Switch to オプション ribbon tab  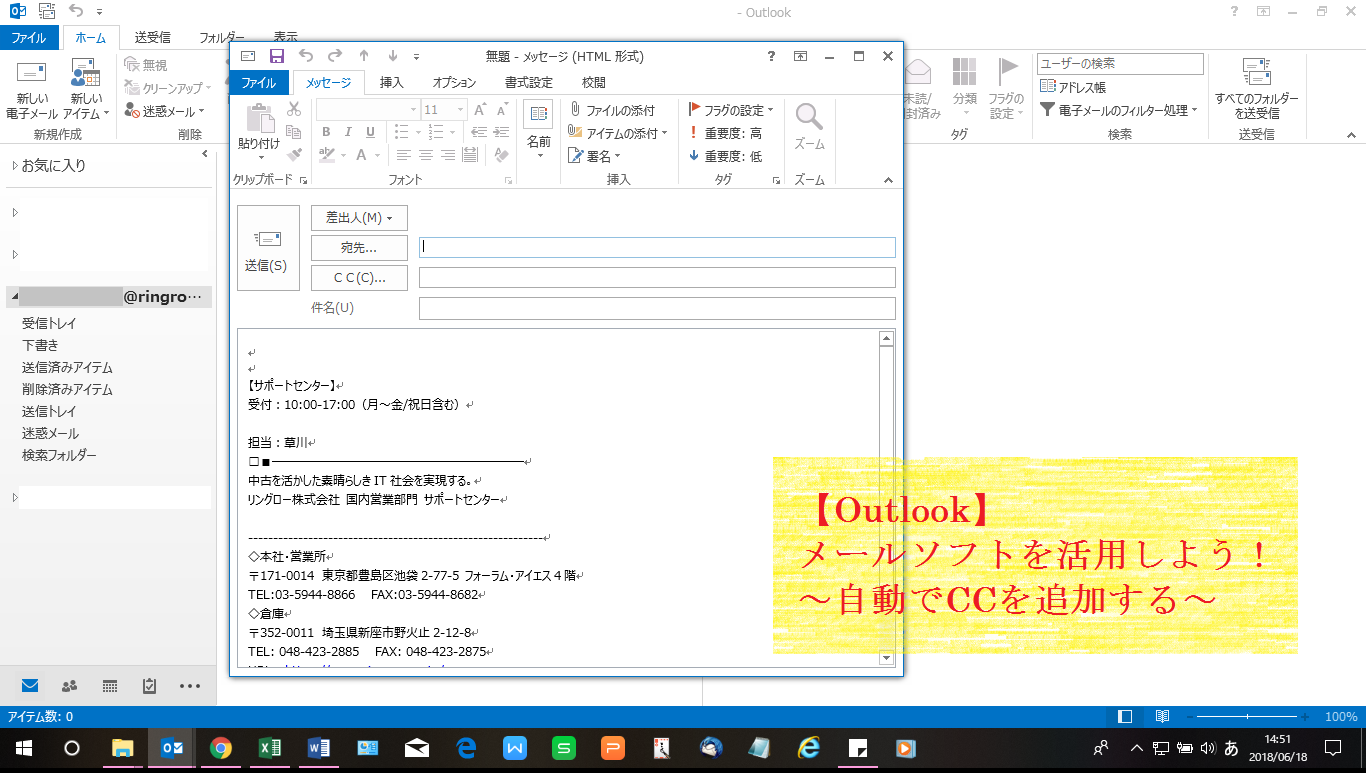click(454, 83)
